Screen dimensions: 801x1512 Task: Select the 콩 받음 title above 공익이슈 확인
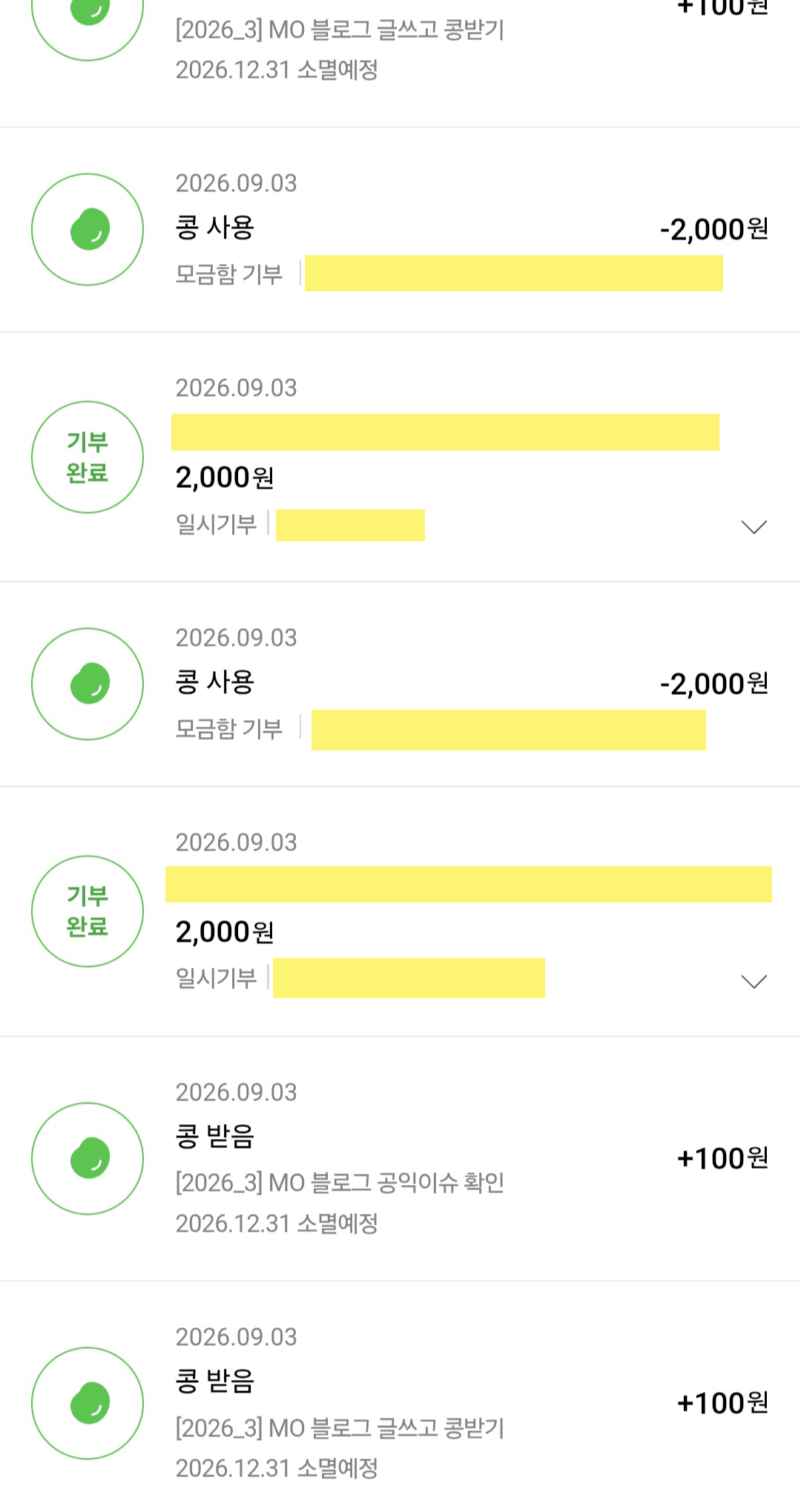pos(215,1136)
